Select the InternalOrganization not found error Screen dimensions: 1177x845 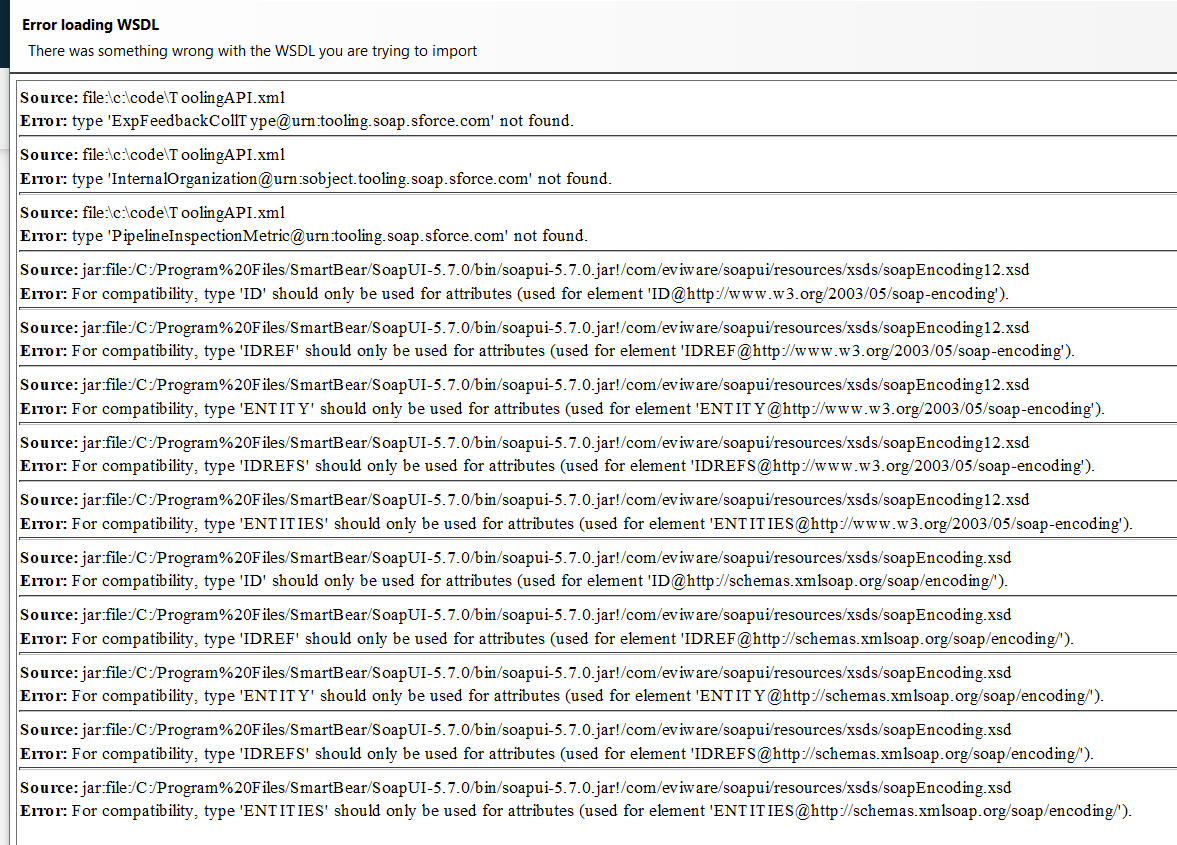point(315,179)
